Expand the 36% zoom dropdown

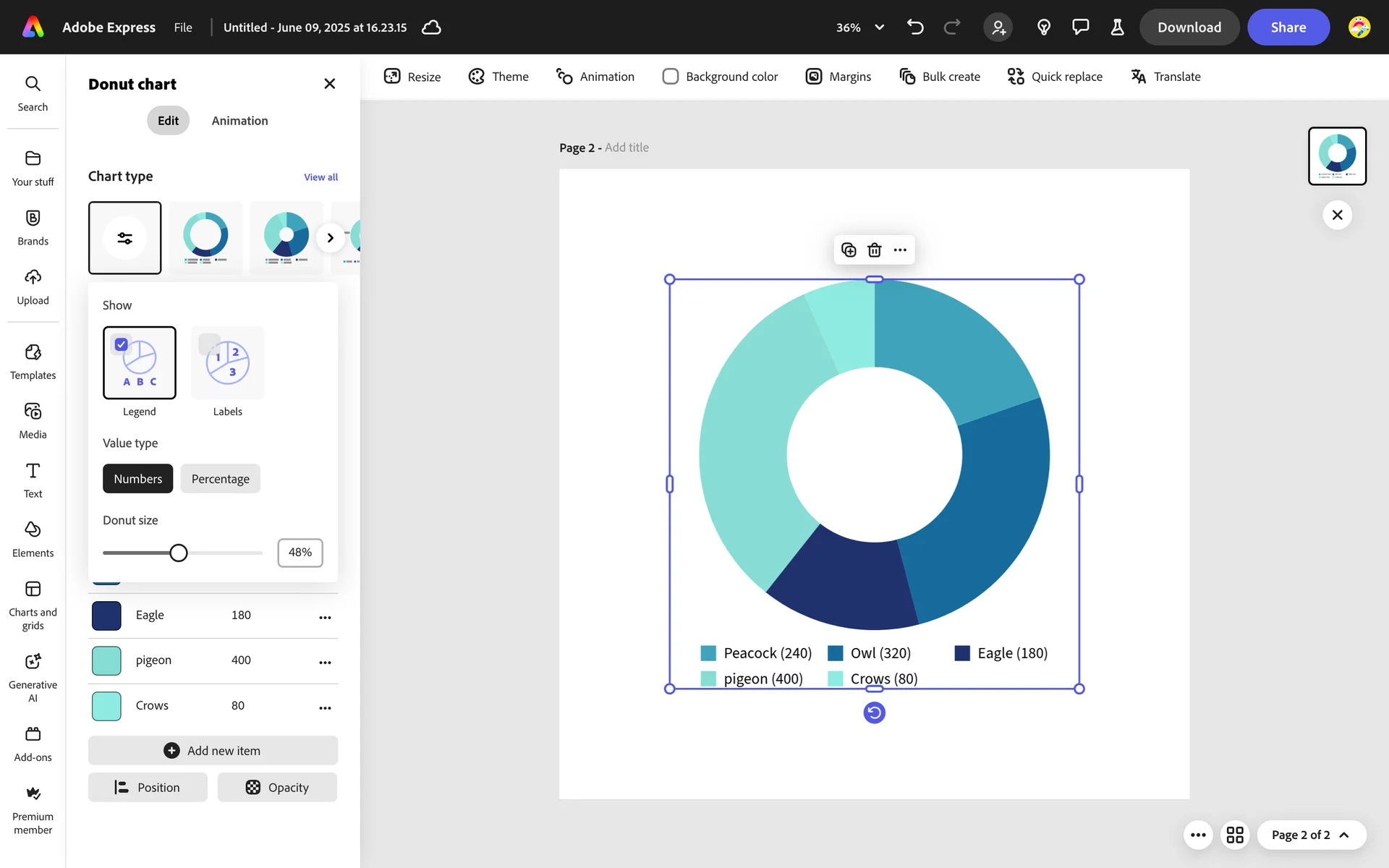coord(879,27)
